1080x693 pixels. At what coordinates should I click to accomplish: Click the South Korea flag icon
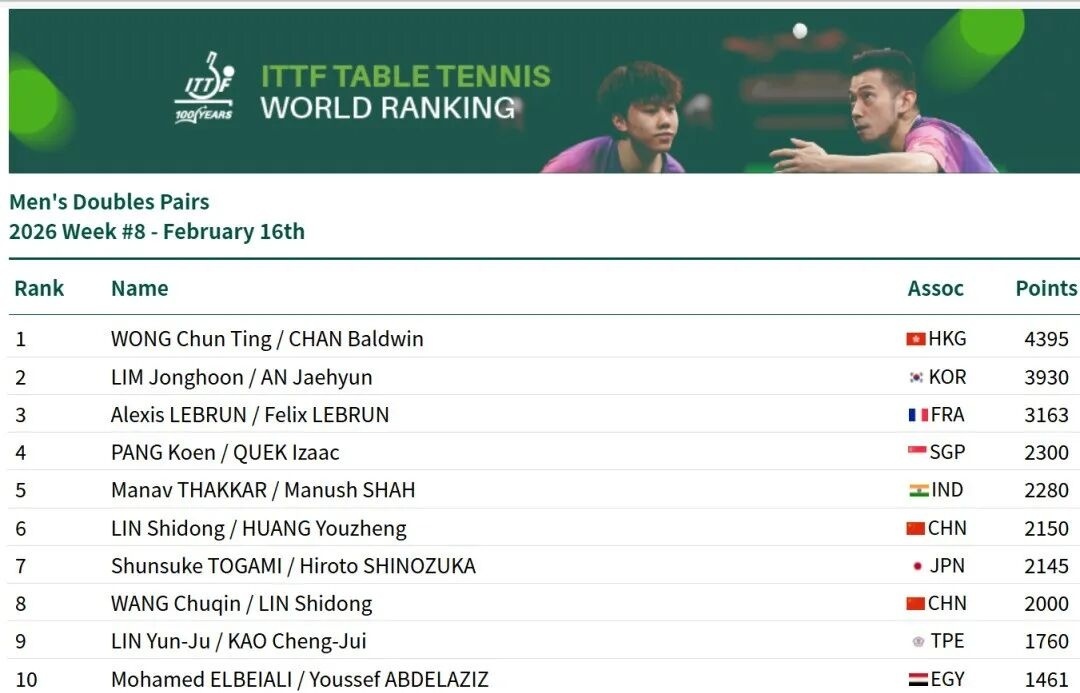pyautogui.click(x=916, y=377)
